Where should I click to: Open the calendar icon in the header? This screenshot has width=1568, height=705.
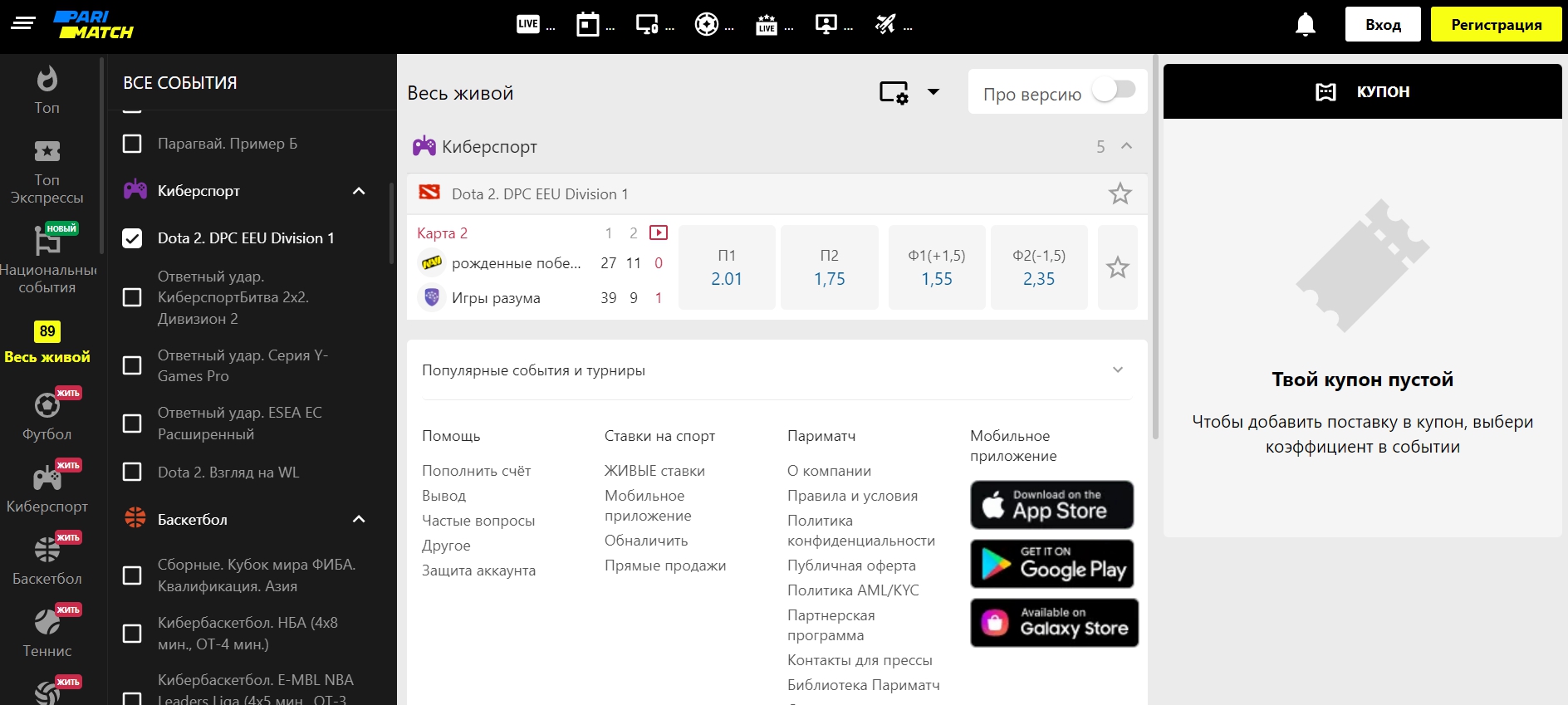(x=588, y=24)
